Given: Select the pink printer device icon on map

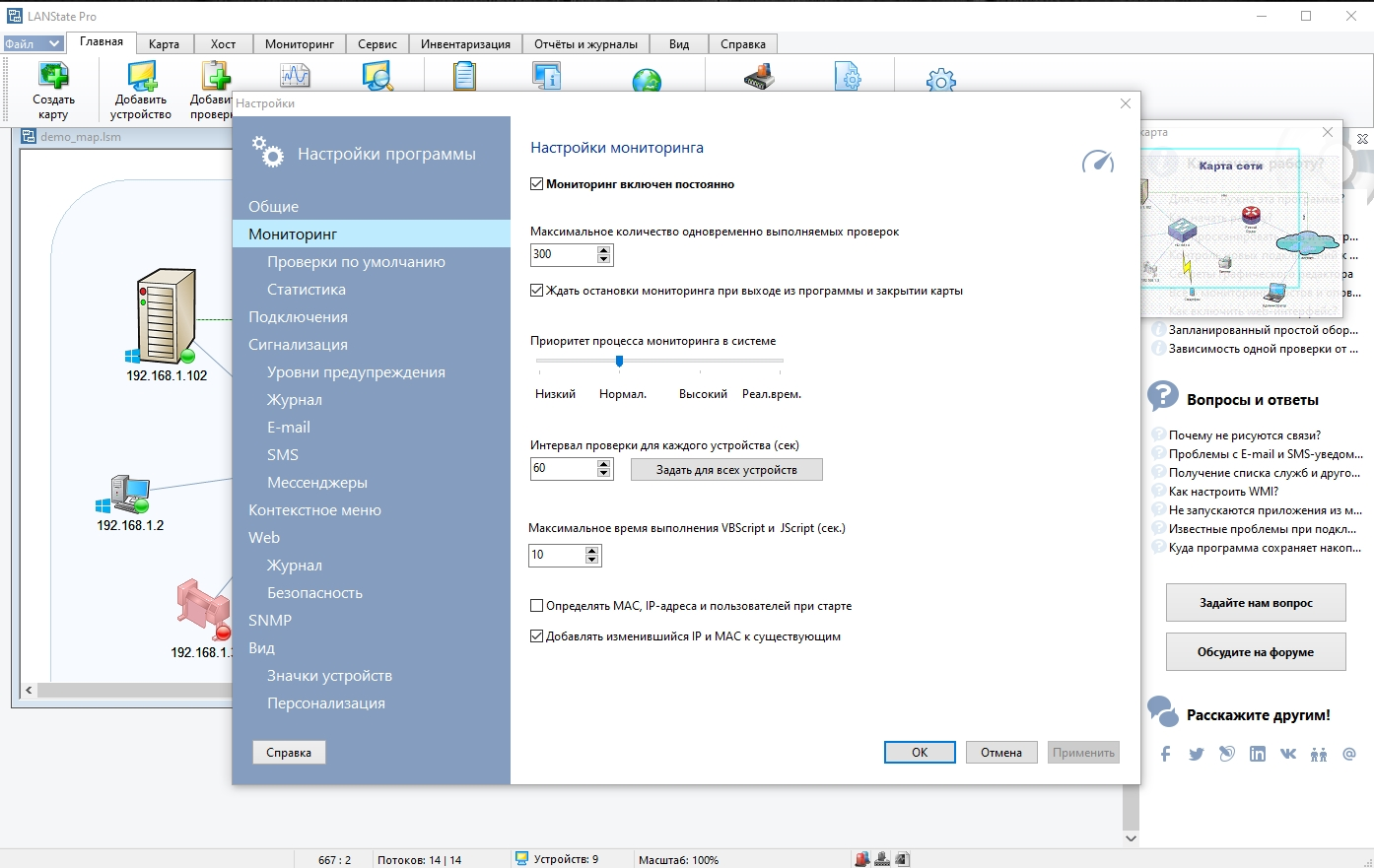Looking at the screenshot, I should point(203,607).
